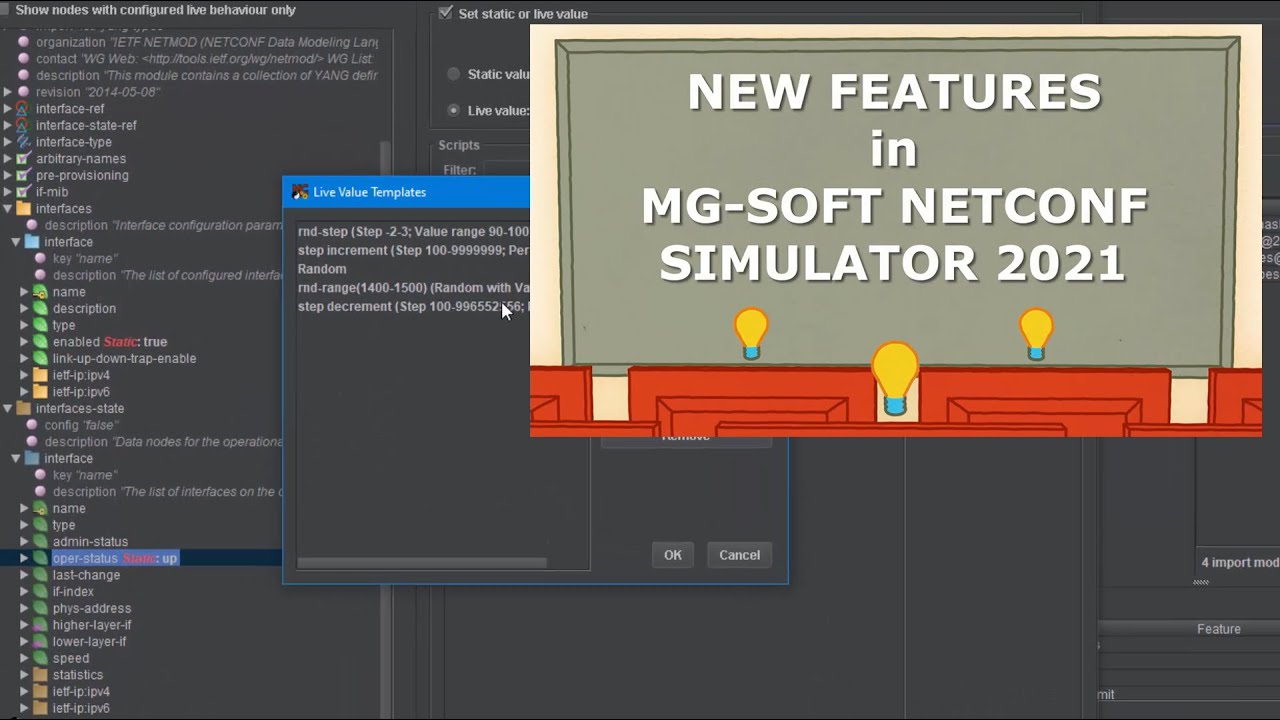Click the templates list horizontal scrollbar

click(x=422, y=563)
